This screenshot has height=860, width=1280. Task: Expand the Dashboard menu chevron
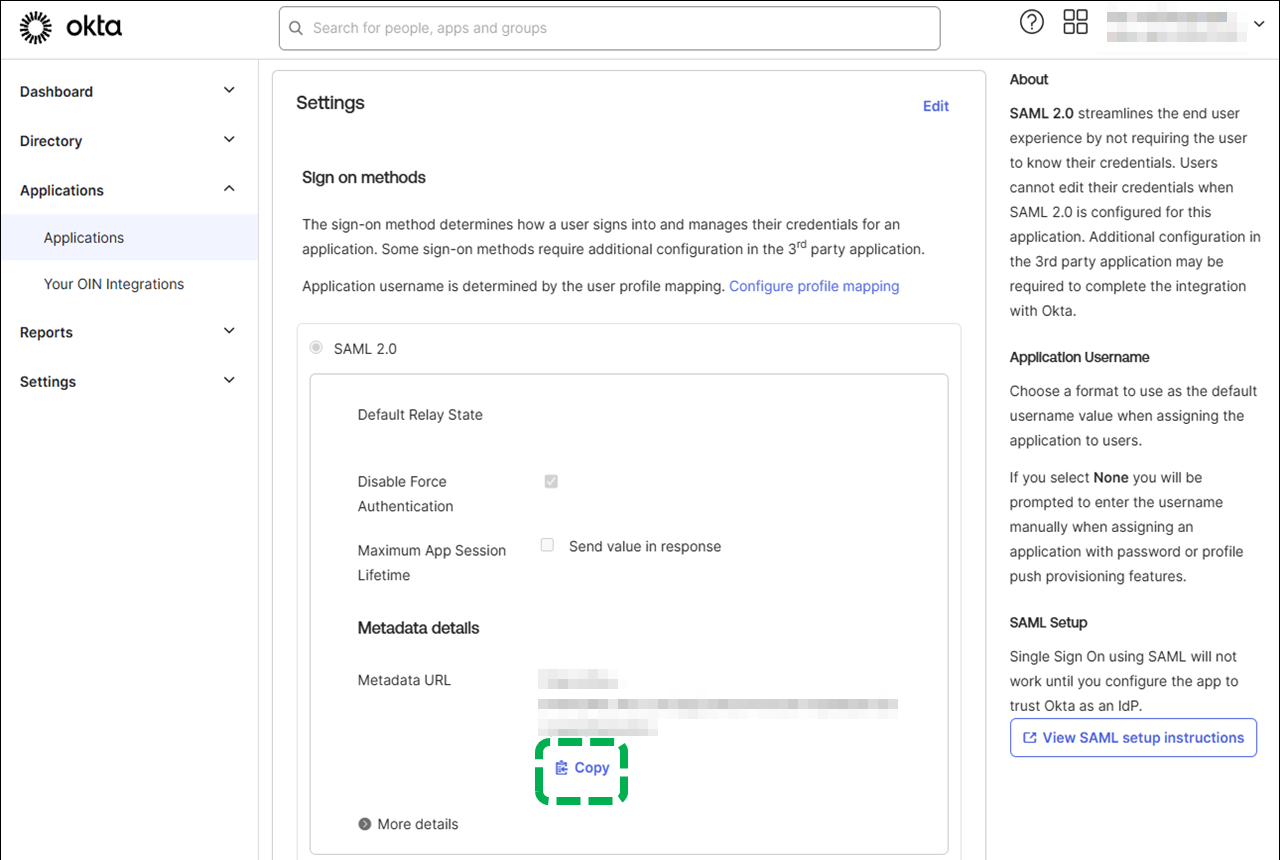pos(229,91)
